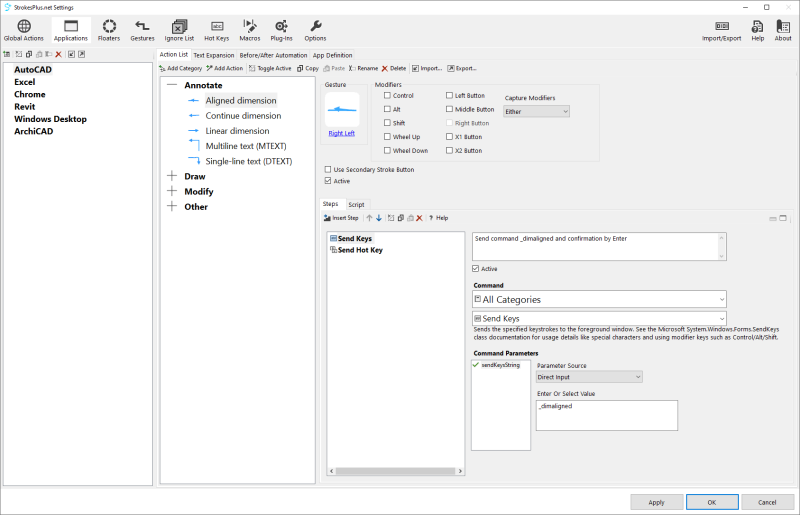Switch to the Script tab
Image resolution: width=800 pixels, height=515 pixels.
(x=356, y=204)
